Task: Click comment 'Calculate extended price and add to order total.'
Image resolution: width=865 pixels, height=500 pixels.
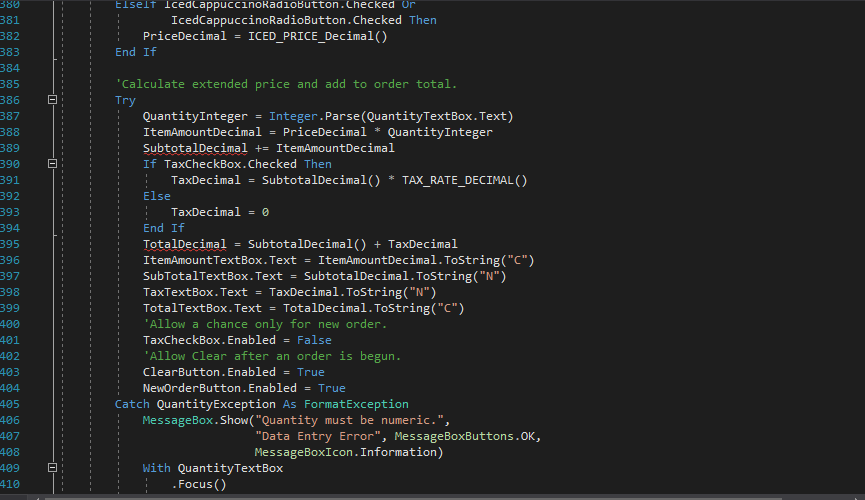Action: coord(286,84)
